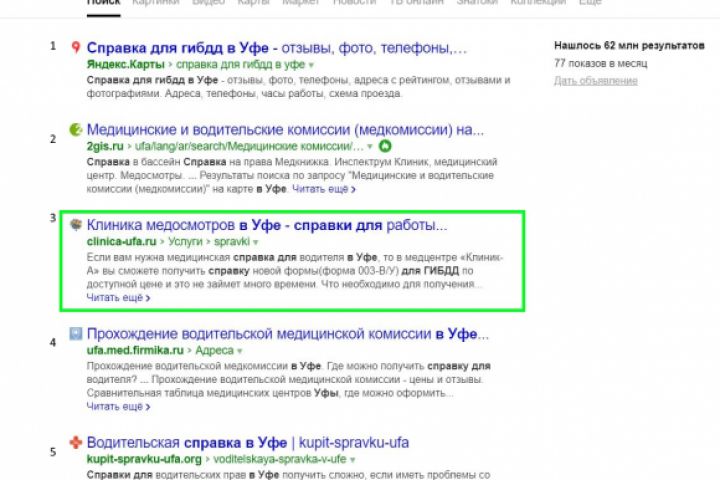This screenshot has width=720, height=480.
Task: Click 'voditelskaya-spravka-v-ufe' breadcrumb
Action: click(280, 459)
